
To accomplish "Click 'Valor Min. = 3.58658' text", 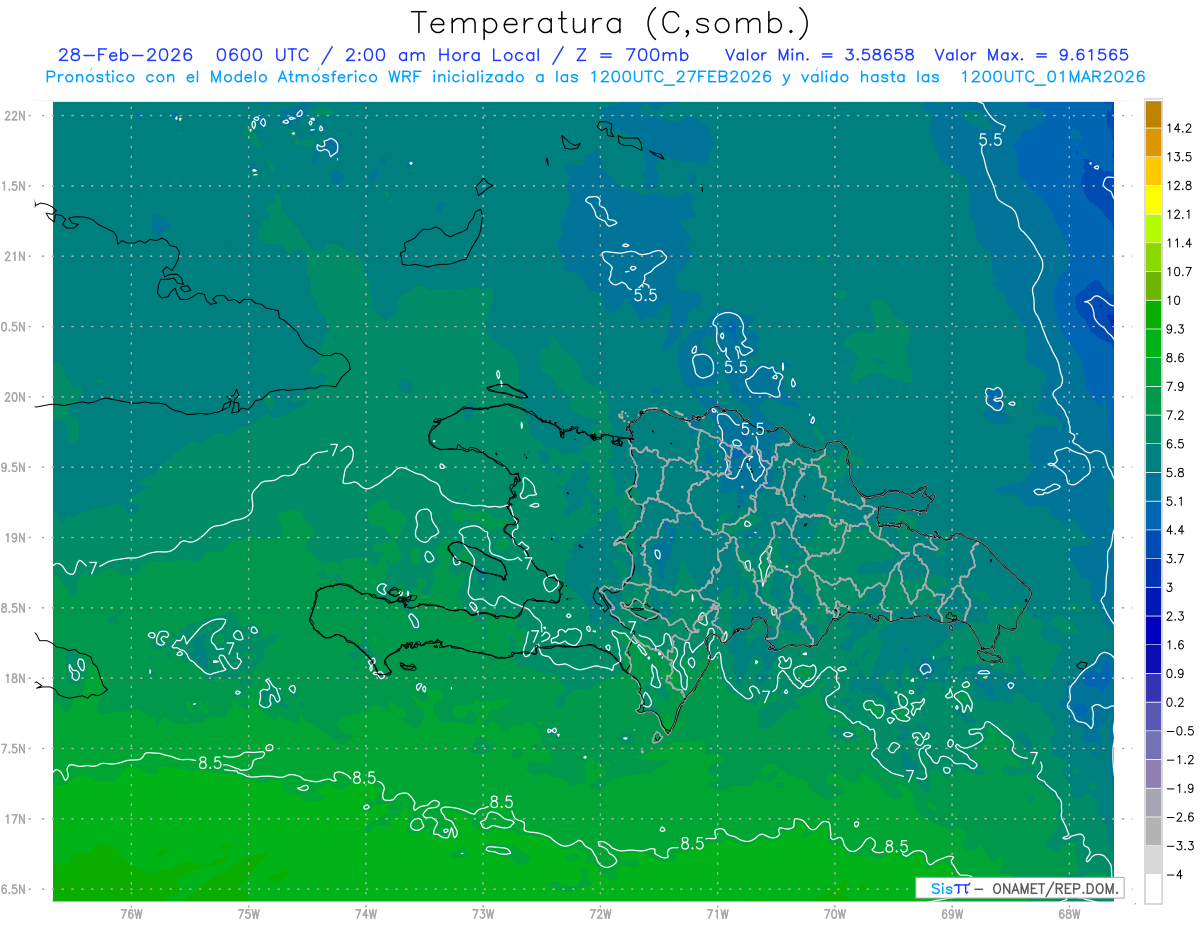I will (x=820, y=55).
